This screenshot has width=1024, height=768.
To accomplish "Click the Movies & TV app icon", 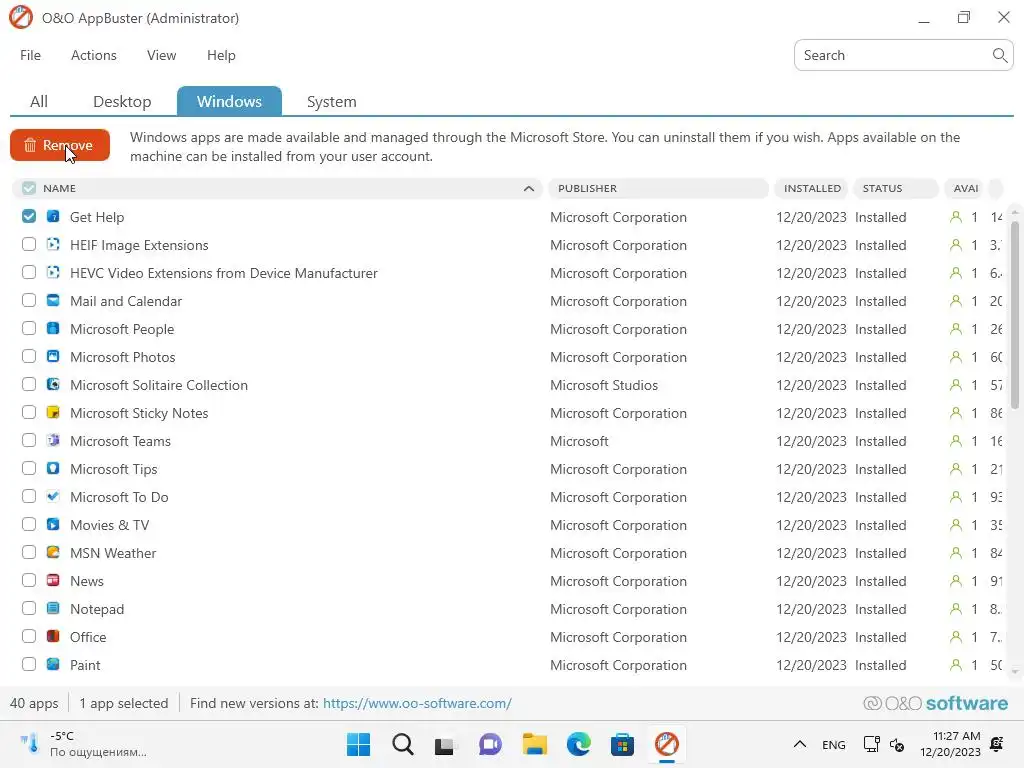I will [53, 525].
